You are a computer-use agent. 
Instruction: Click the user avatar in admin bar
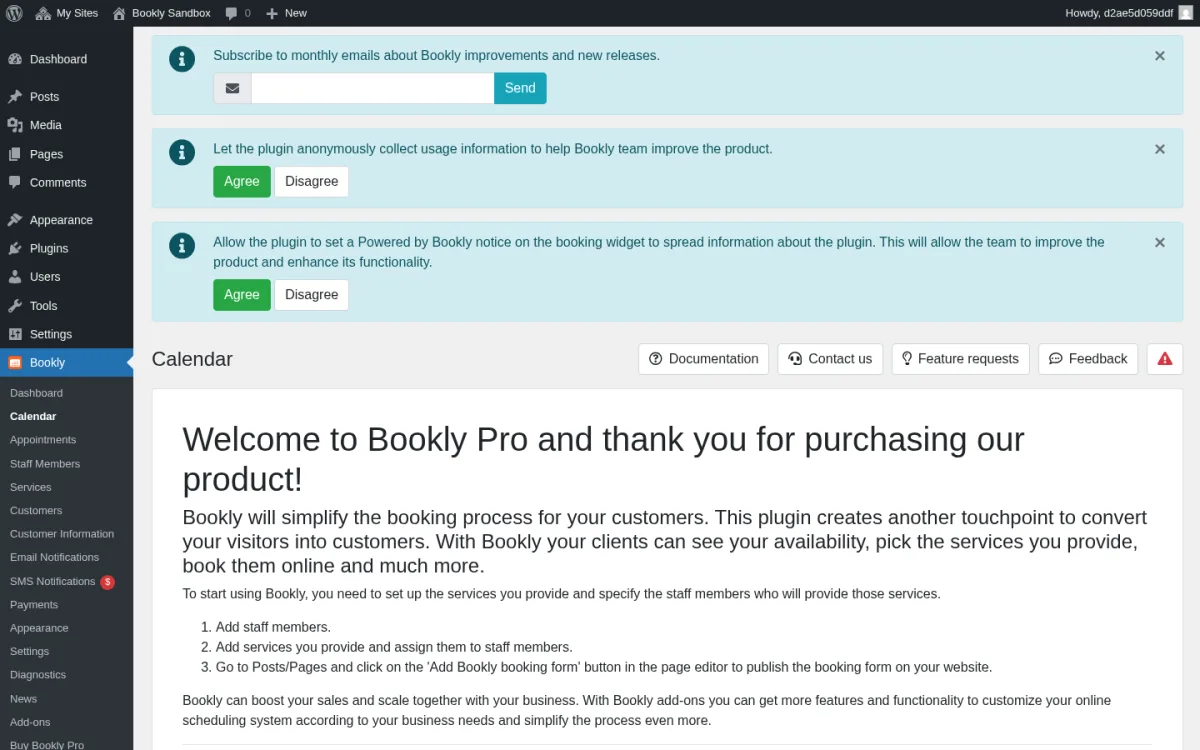tap(1185, 13)
